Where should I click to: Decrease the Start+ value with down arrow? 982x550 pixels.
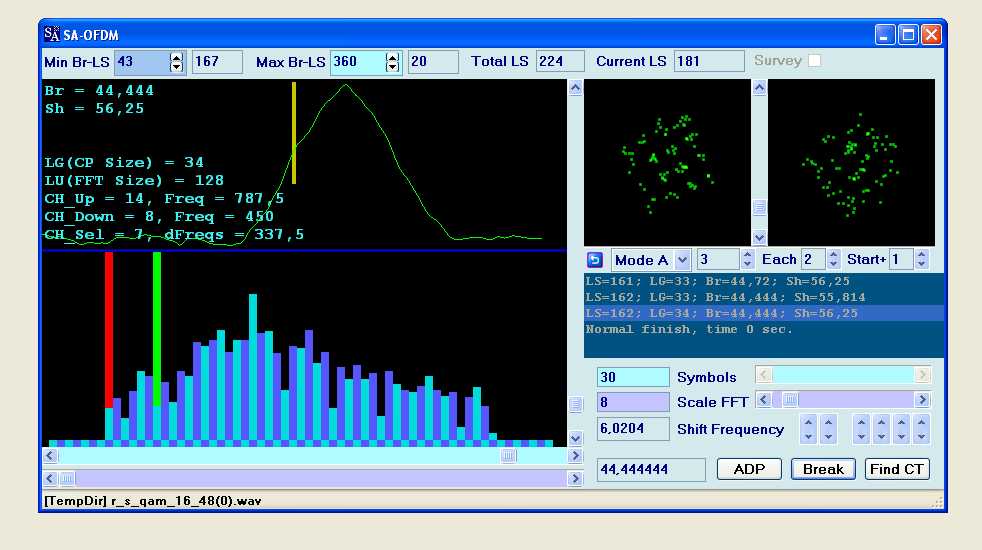click(921, 264)
